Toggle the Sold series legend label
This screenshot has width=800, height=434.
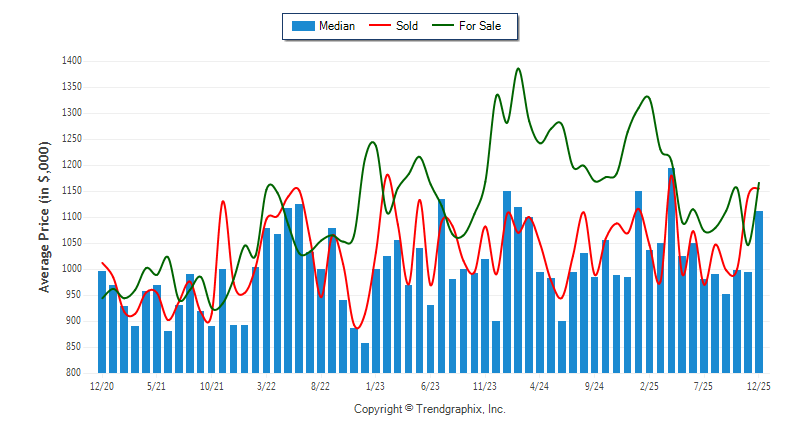click(x=406, y=26)
